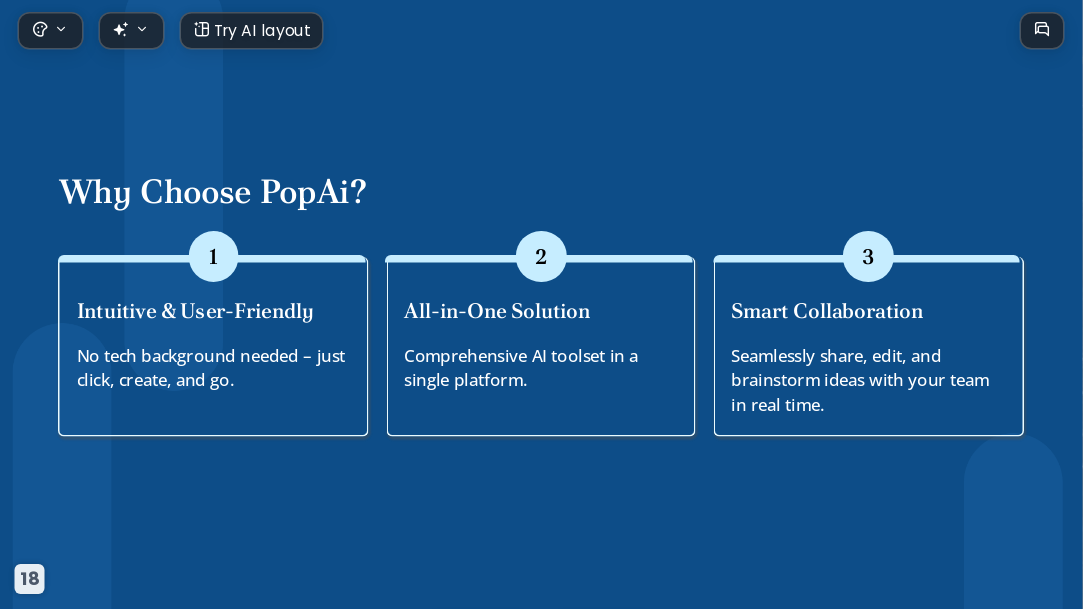Expand the chevron beside the palette icon
The width and height of the screenshot is (1083, 609).
coord(61,30)
